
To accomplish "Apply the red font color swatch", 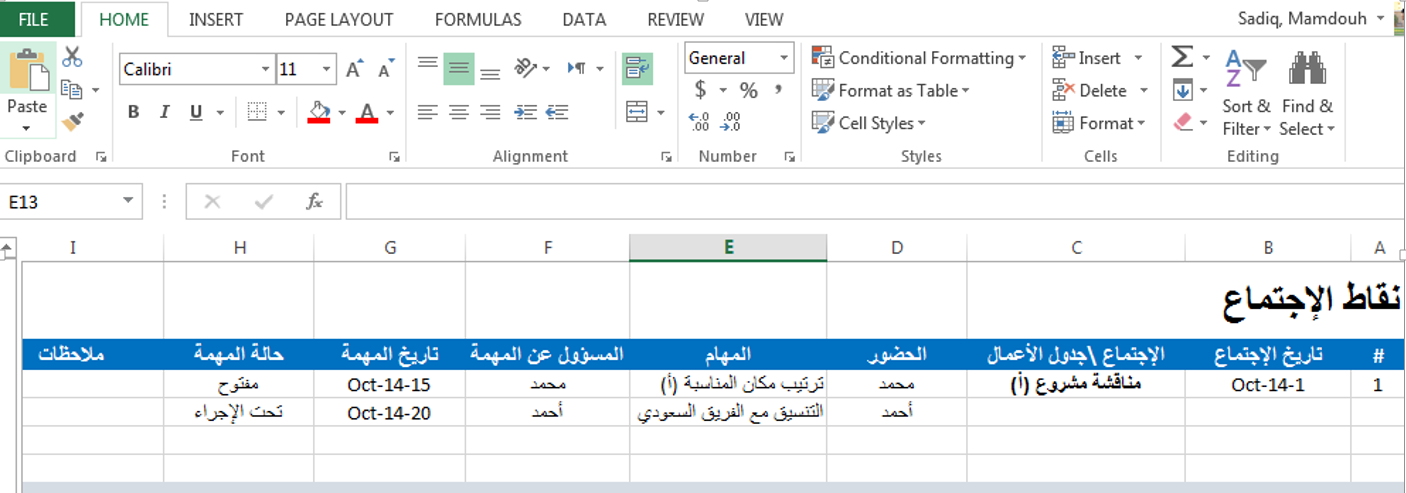I will (x=367, y=112).
